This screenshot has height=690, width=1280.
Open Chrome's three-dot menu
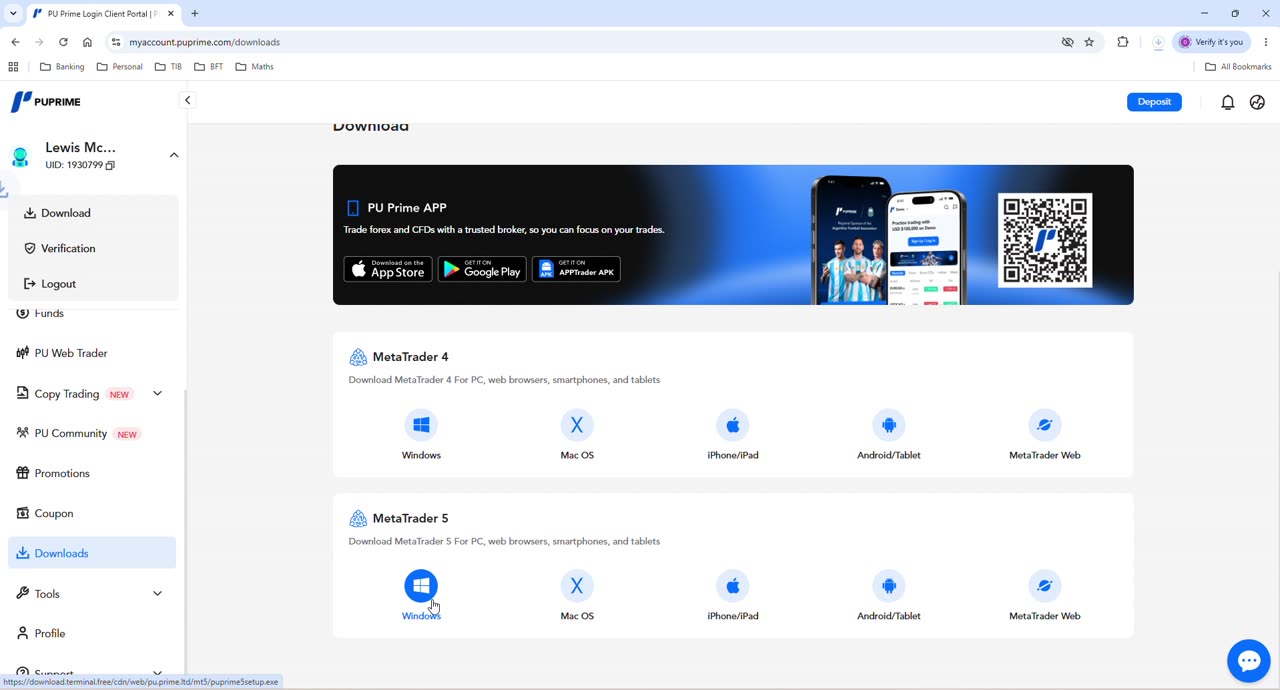pyautogui.click(x=1266, y=42)
